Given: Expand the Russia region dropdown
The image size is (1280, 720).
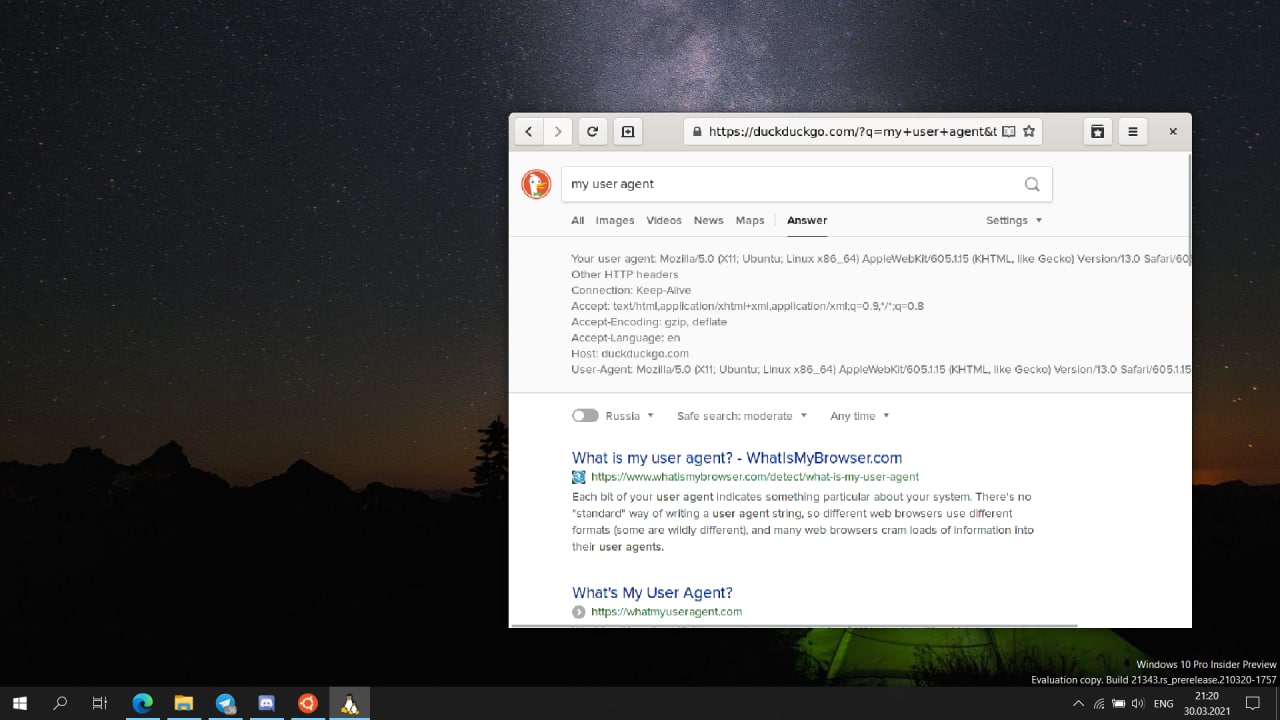Looking at the screenshot, I should 630,416.
